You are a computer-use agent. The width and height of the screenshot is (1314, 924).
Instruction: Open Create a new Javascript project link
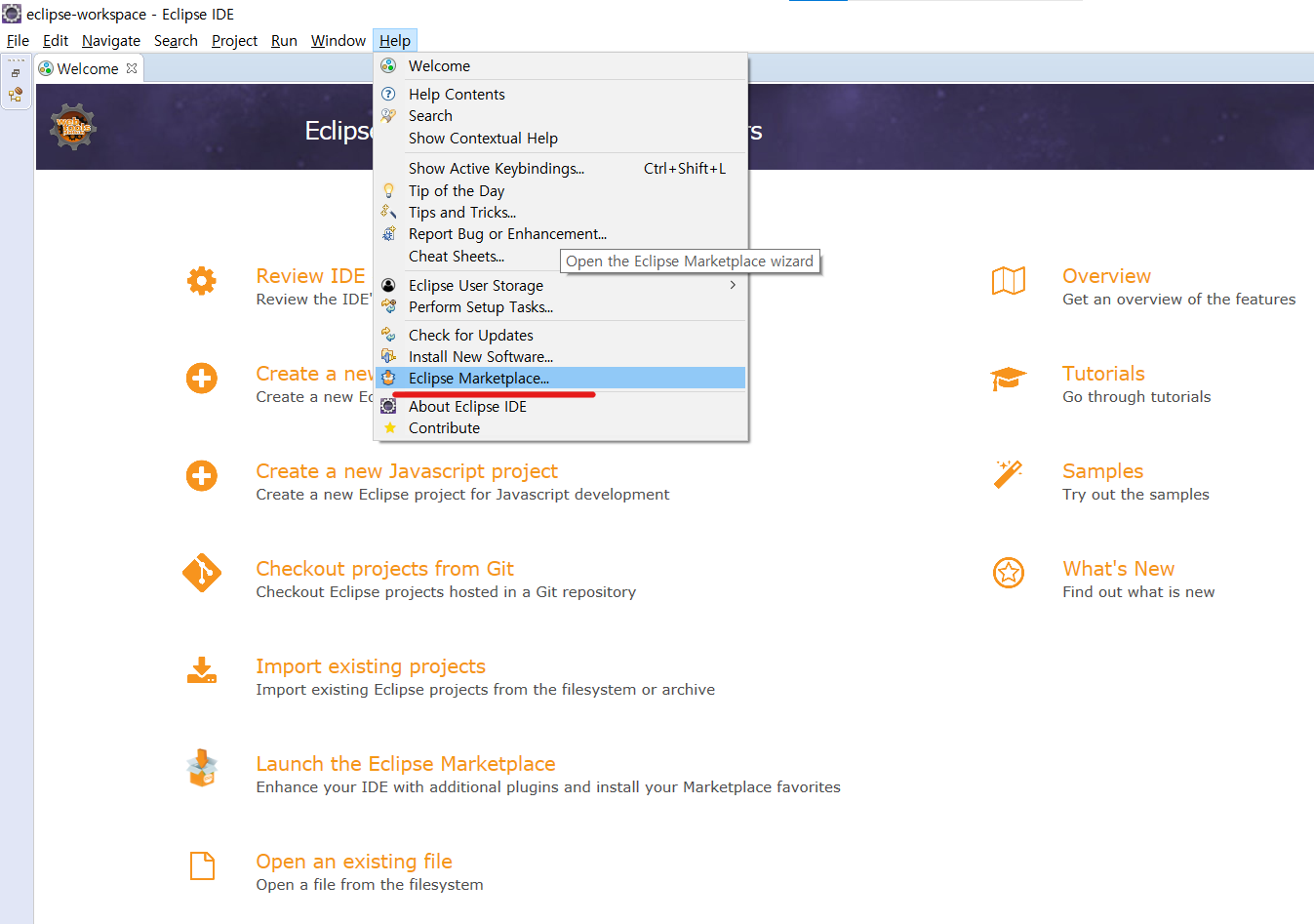pos(407,471)
